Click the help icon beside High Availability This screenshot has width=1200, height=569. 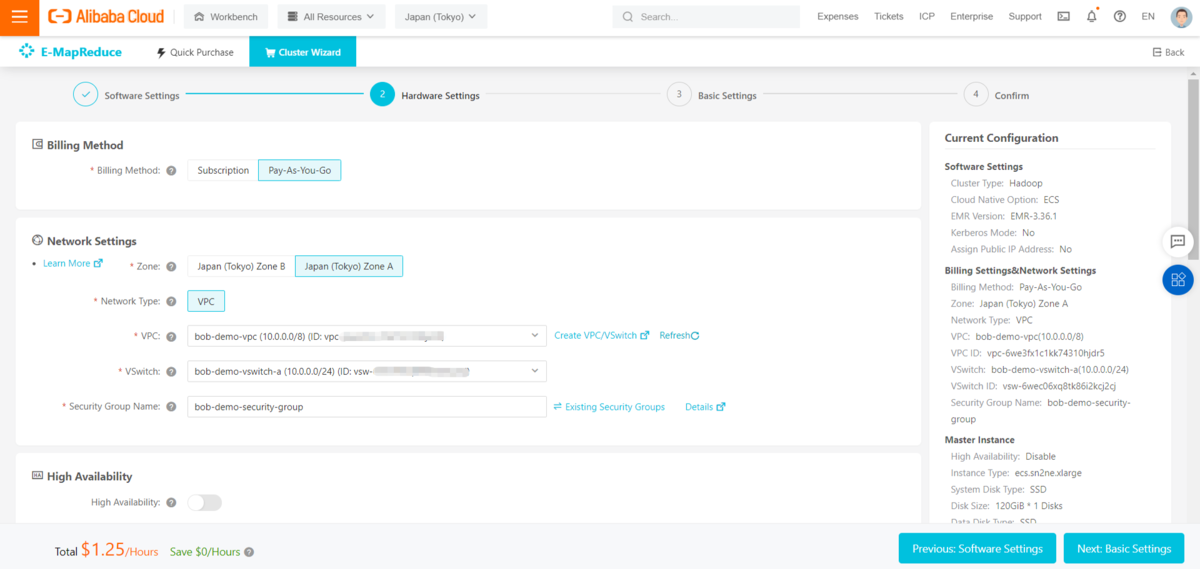click(171, 503)
